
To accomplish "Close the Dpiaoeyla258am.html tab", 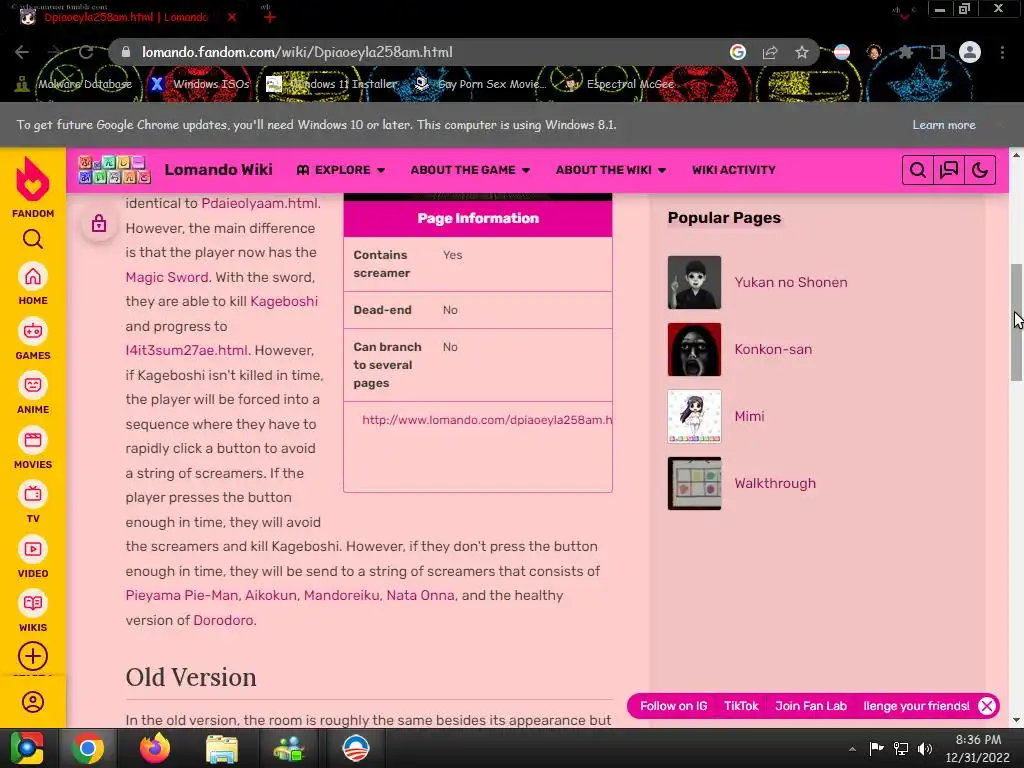I will (x=232, y=18).
